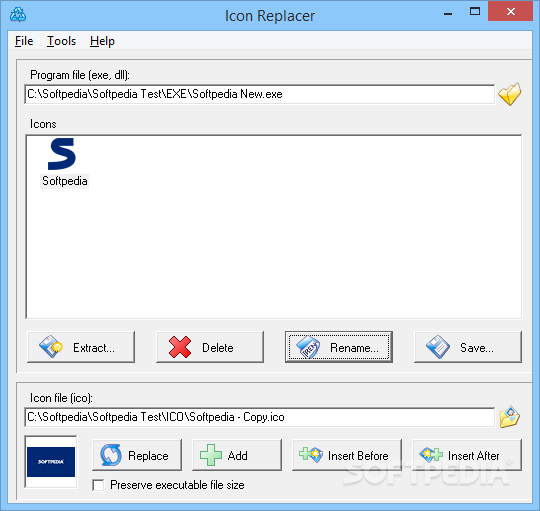Click the Softpedia label under the S icon
This screenshot has width=540, height=511.
tap(64, 181)
